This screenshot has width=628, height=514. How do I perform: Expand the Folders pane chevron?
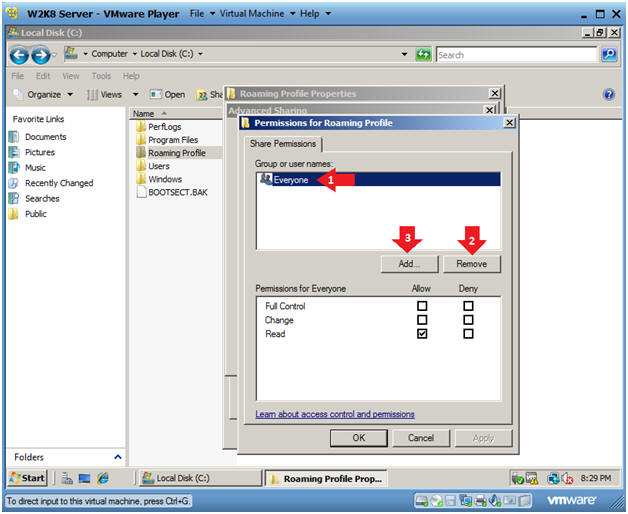pos(118,457)
